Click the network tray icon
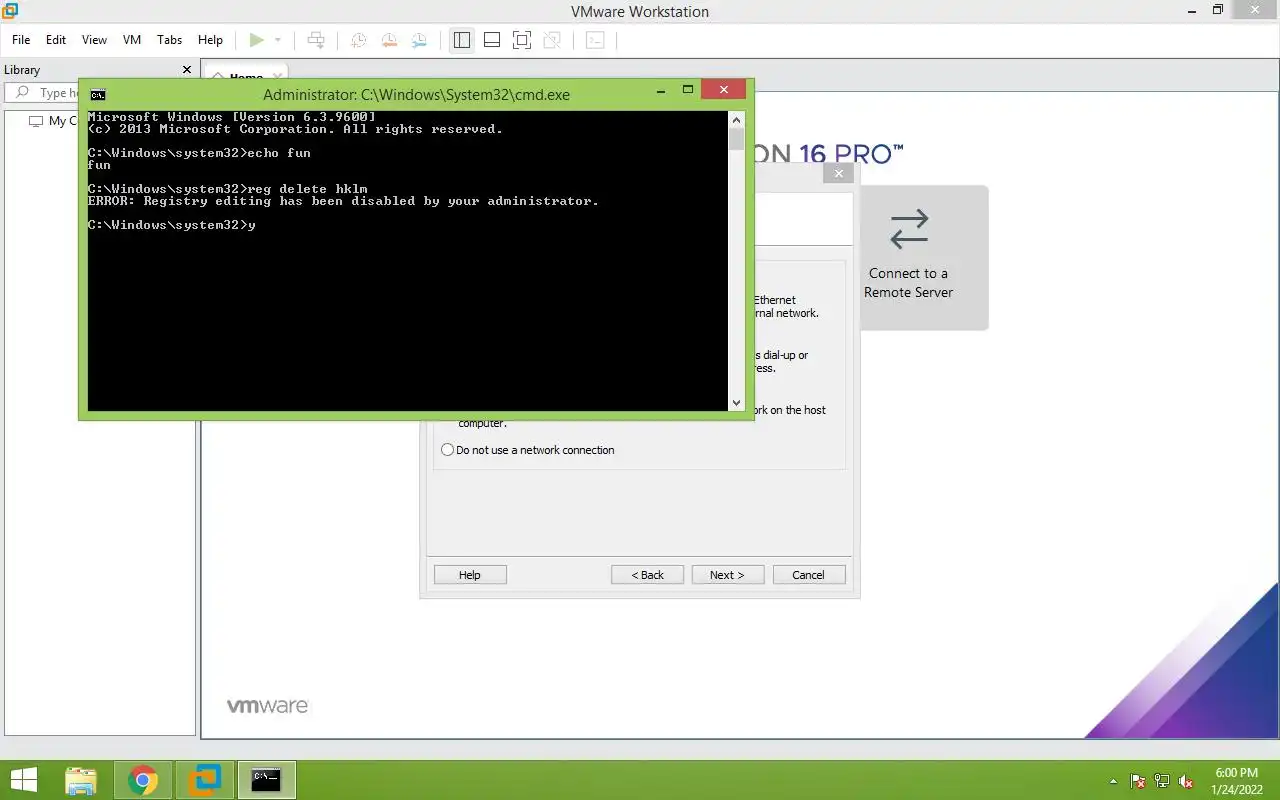This screenshot has height=800, width=1280. click(1162, 781)
